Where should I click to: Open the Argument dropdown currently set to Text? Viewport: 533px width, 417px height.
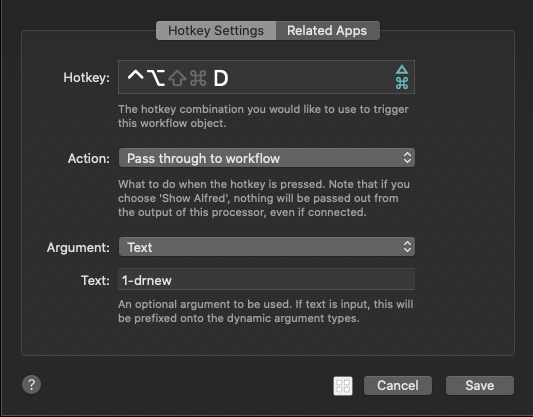(266, 247)
